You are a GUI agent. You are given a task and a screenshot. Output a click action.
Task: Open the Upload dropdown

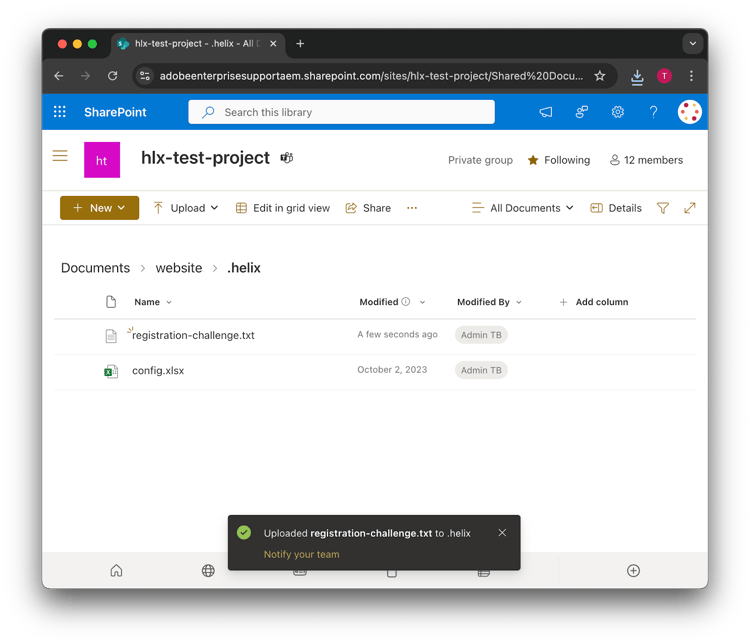click(186, 208)
